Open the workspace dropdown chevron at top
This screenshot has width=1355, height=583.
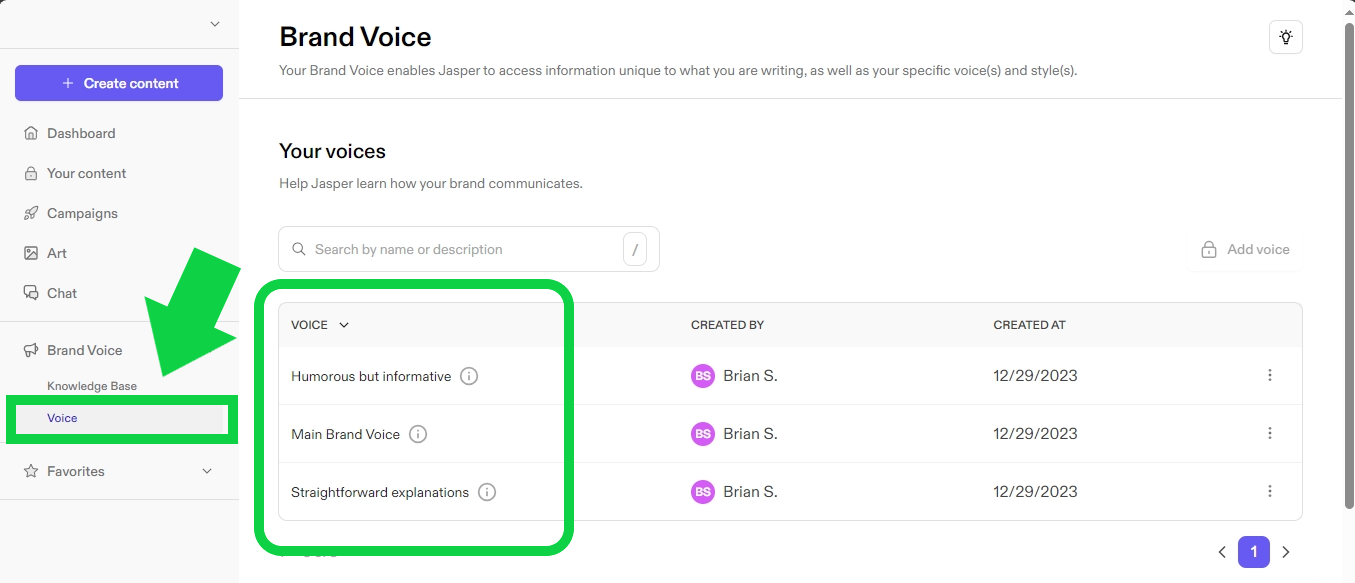coord(215,24)
